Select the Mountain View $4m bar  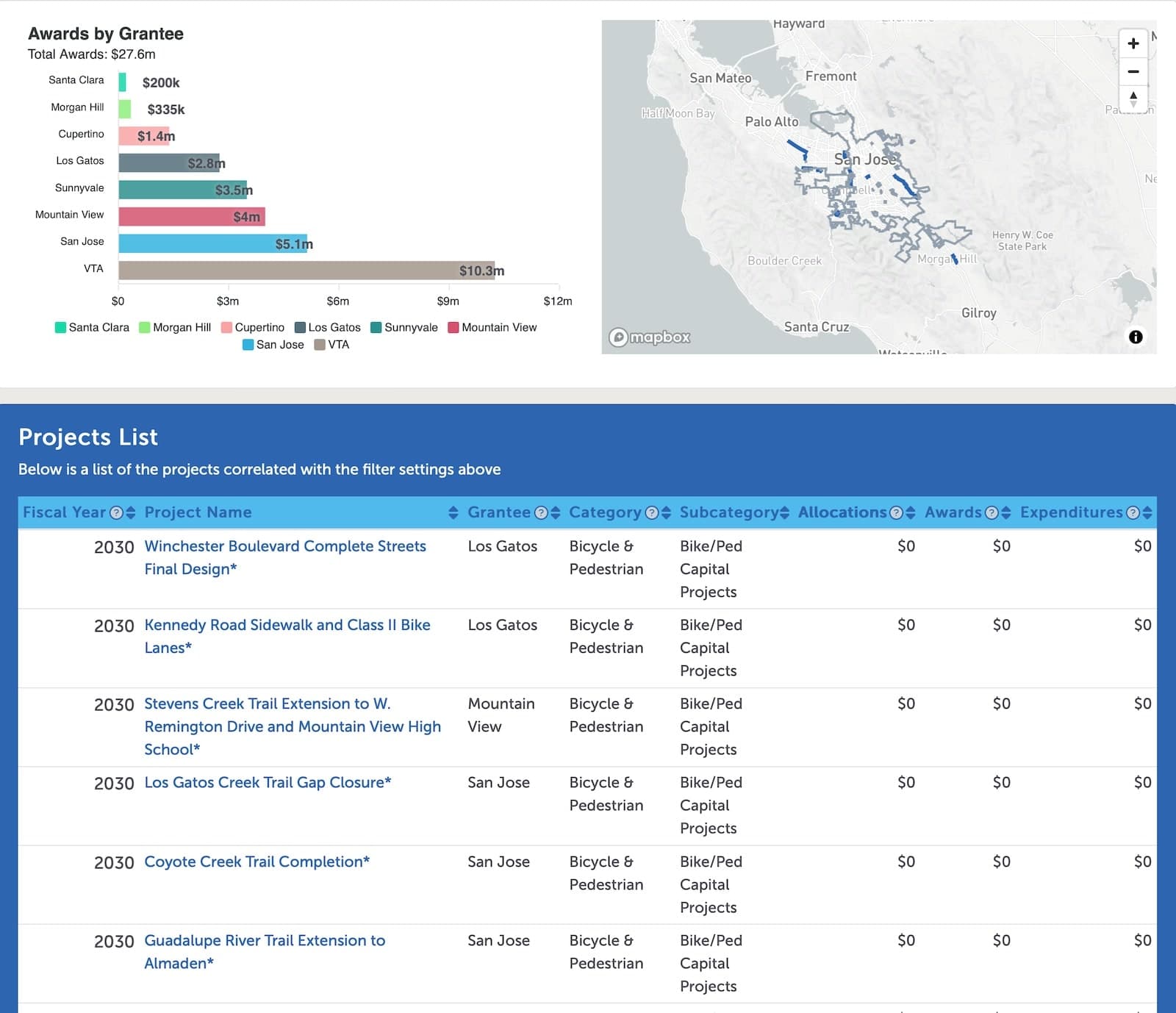coord(192,217)
